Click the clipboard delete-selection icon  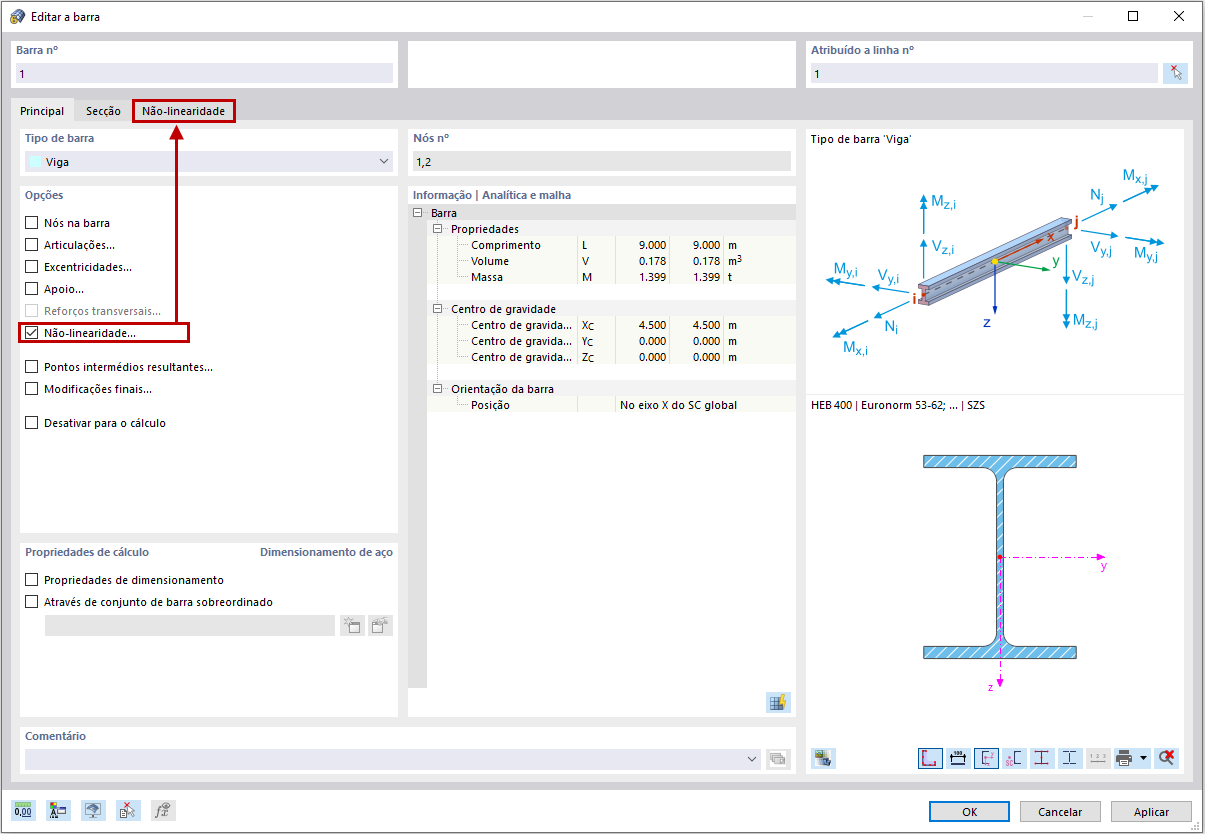click(x=128, y=811)
